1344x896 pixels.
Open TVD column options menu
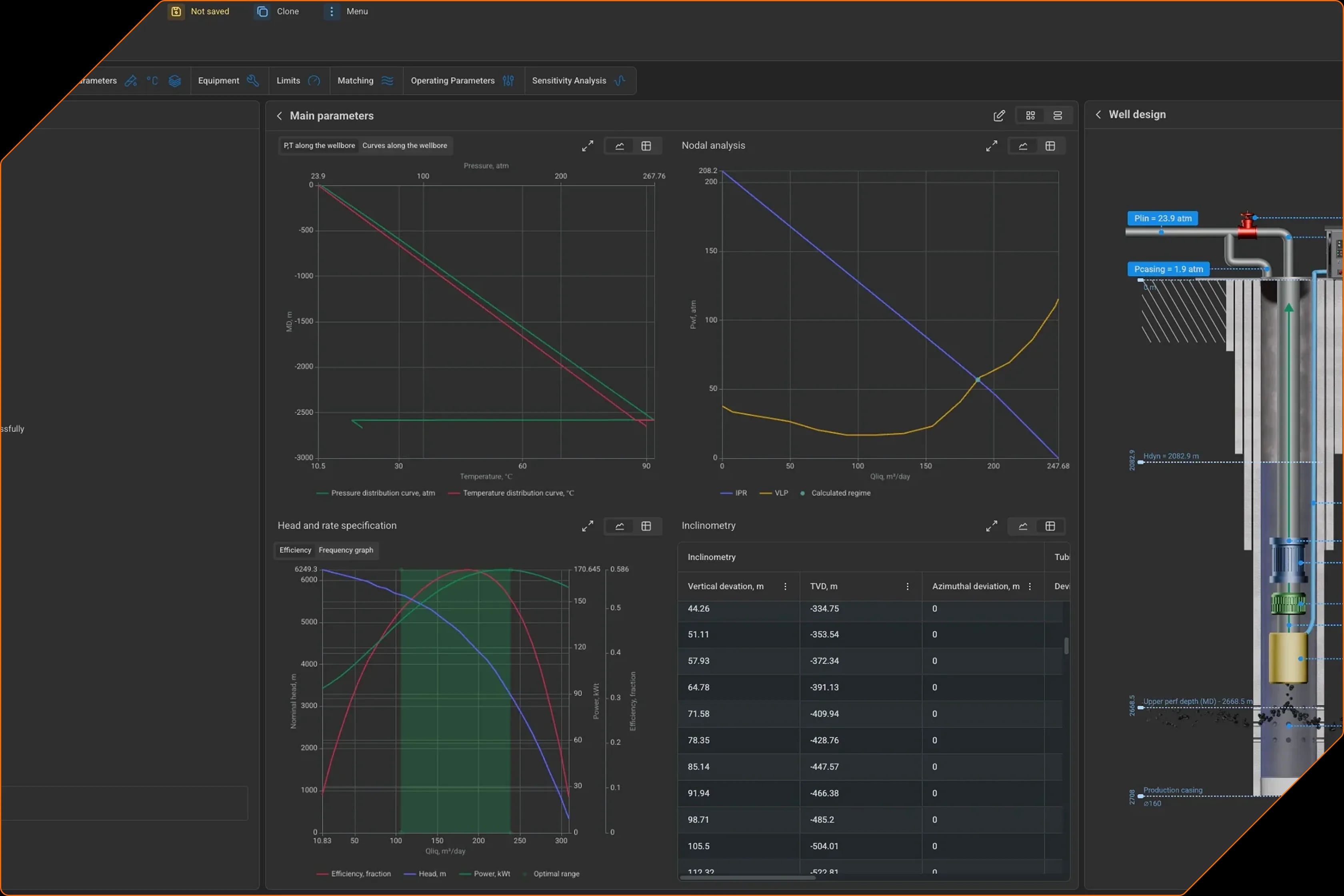point(907,586)
